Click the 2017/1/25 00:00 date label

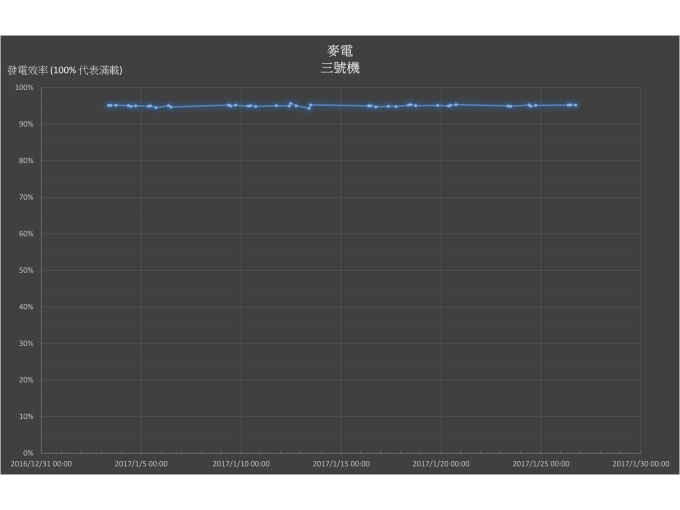coord(541,464)
